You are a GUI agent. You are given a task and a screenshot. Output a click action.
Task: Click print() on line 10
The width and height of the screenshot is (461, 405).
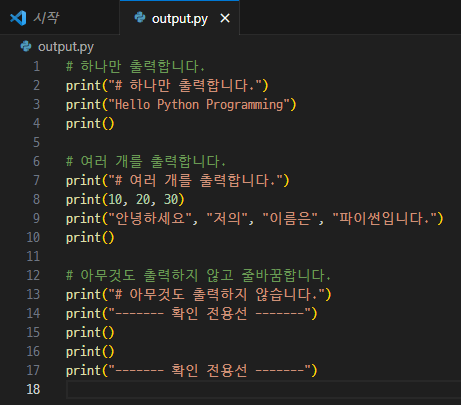coord(90,238)
